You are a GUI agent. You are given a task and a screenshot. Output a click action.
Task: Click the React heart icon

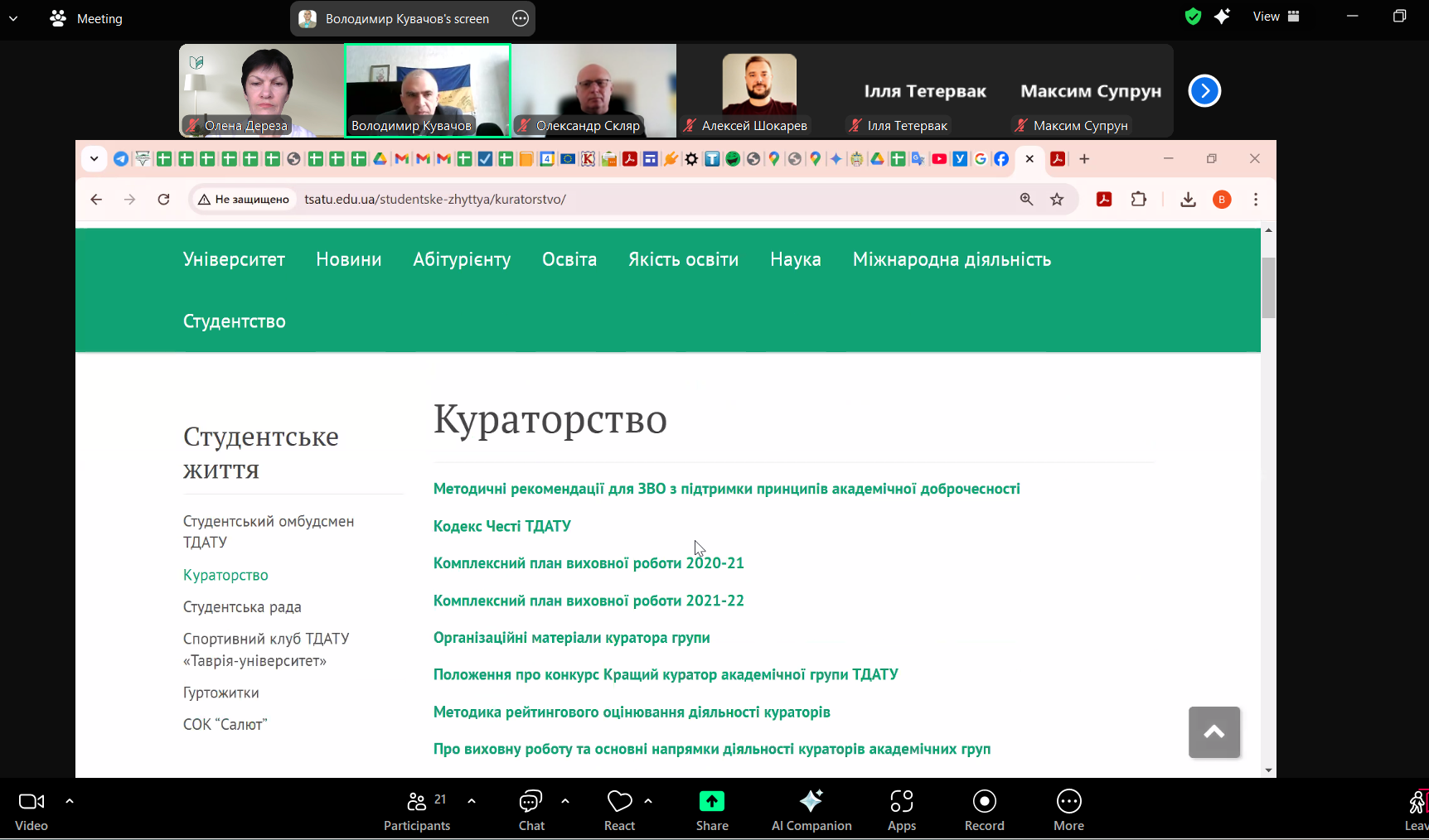coord(619,802)
